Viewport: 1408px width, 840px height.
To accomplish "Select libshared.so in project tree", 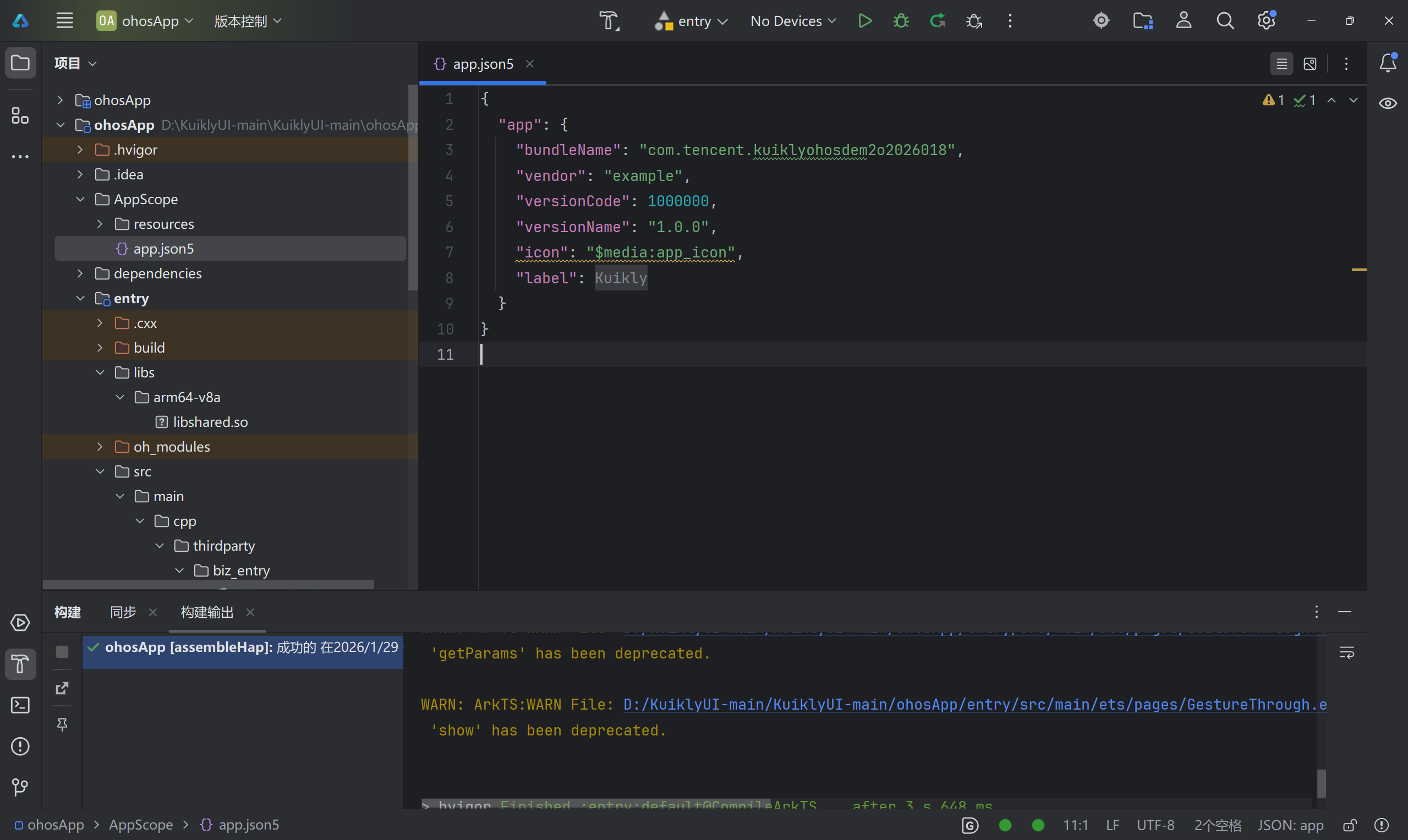I will tap(210, 422).
